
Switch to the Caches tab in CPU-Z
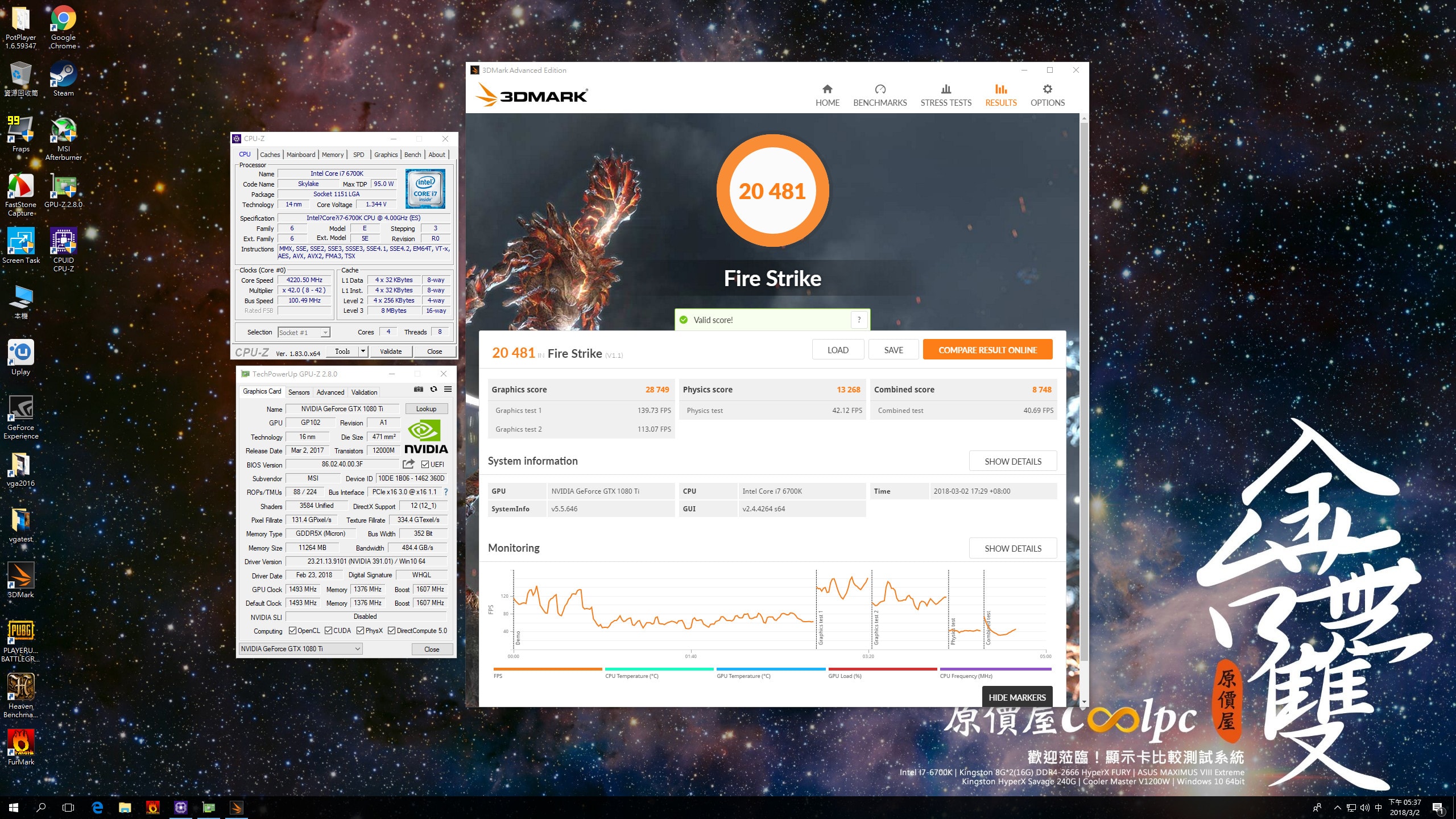point(270,155)
